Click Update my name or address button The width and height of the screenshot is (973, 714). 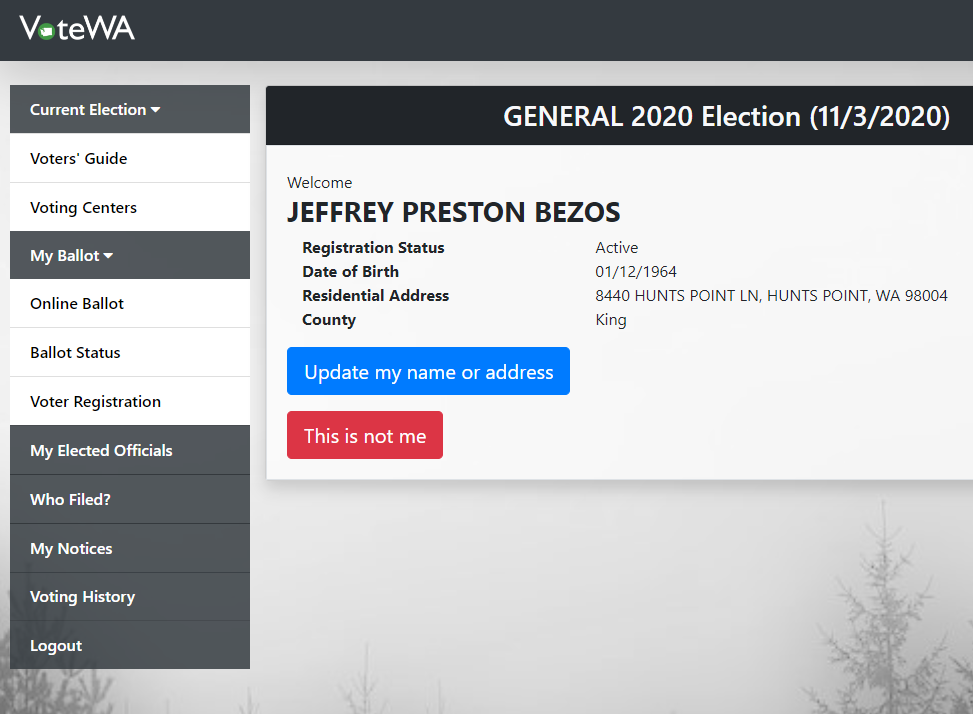click(x=428, y=371)
